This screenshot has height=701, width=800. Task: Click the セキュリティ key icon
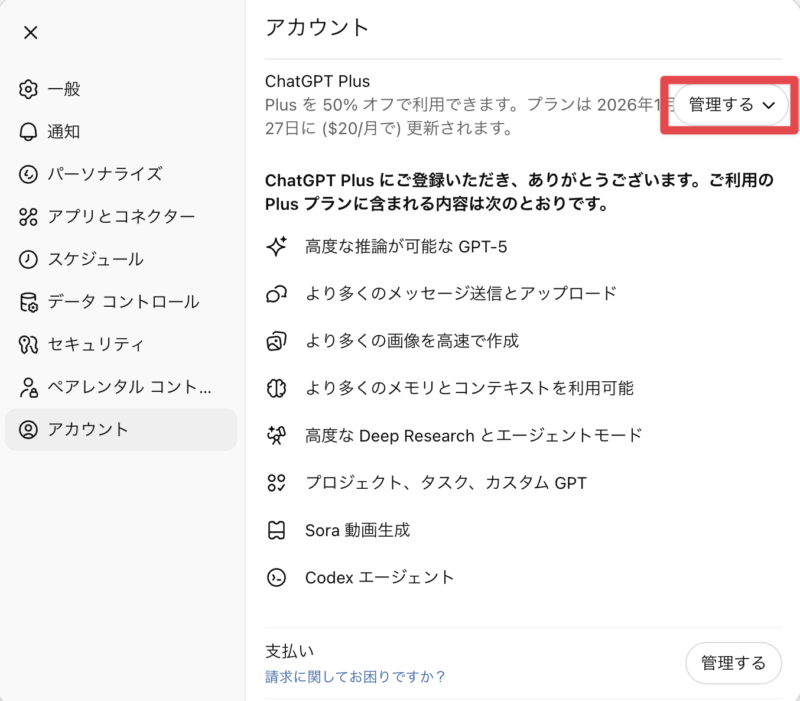click(x=28, y=344)
